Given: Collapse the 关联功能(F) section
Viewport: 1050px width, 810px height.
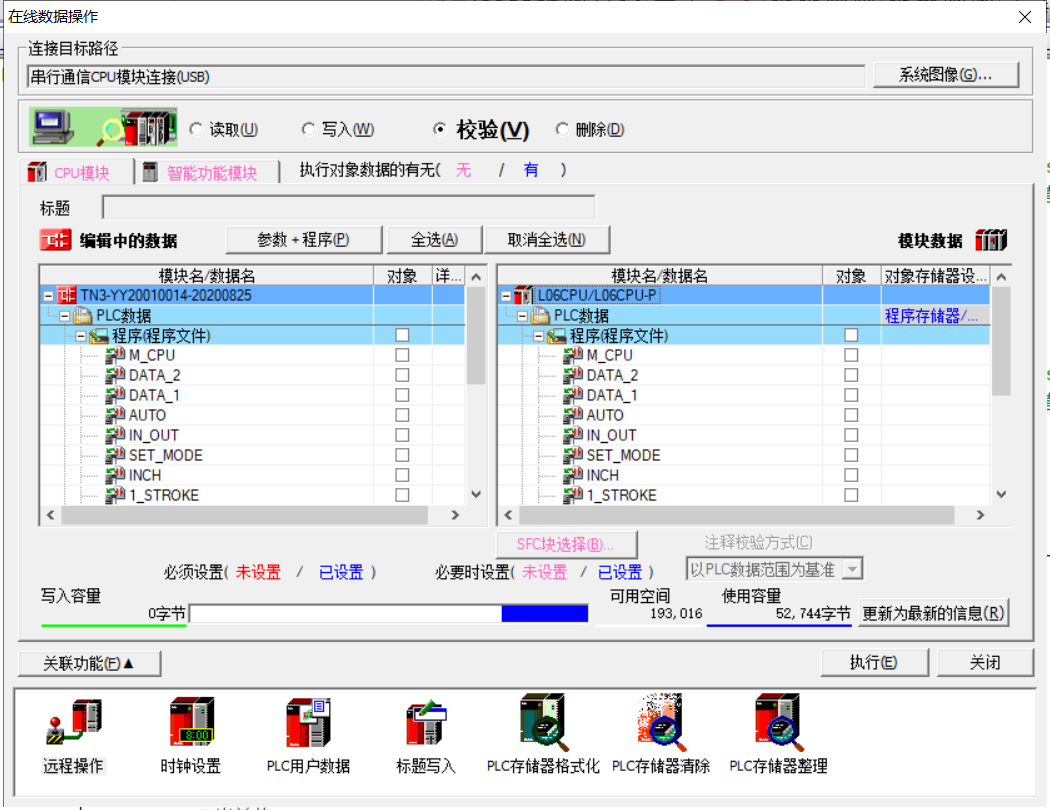Looking at the screenshot, I should point(89,663).
